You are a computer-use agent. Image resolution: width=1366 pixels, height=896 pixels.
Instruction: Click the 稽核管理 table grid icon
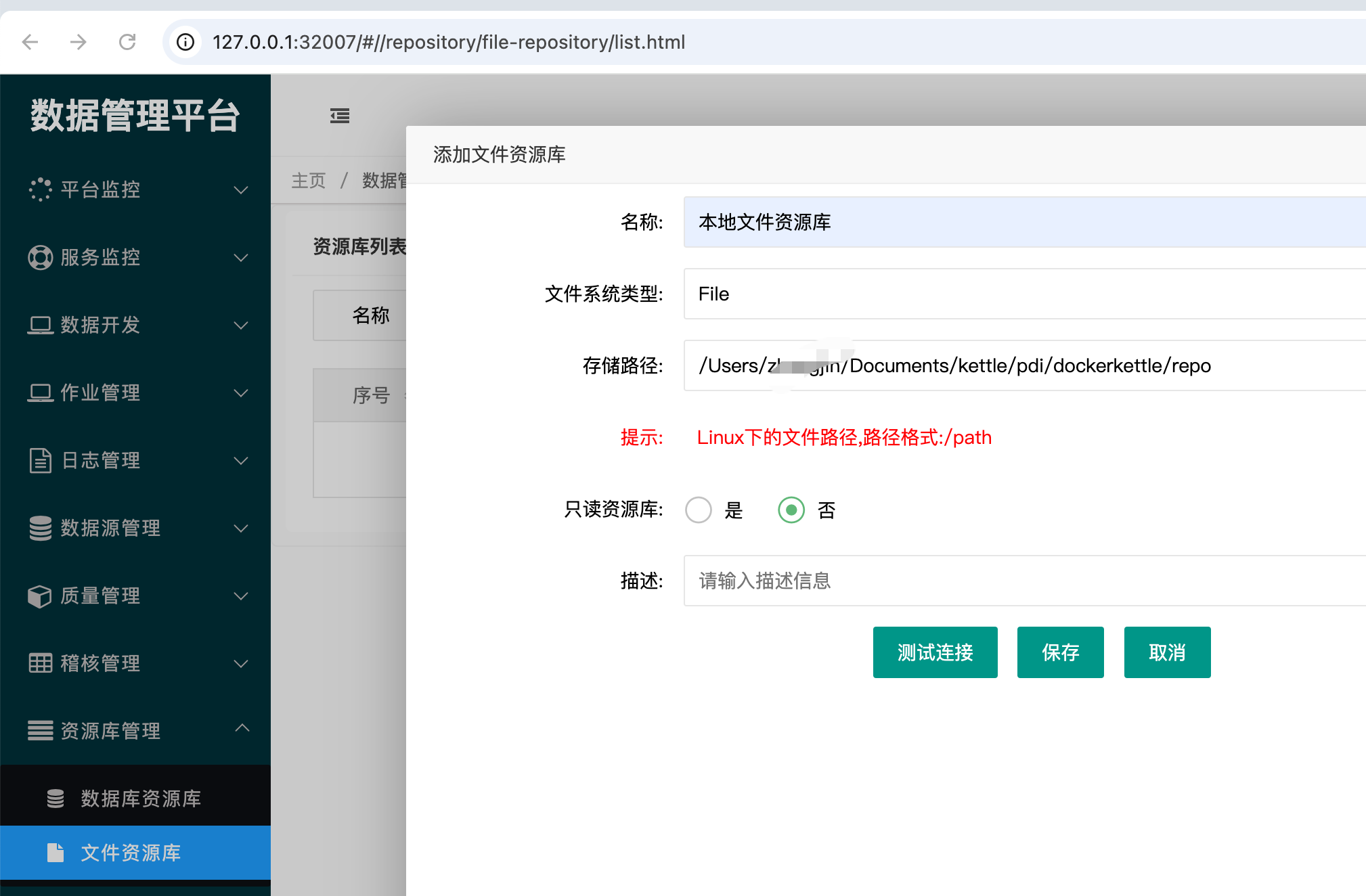pyautogui.click(x=40, y=663)
